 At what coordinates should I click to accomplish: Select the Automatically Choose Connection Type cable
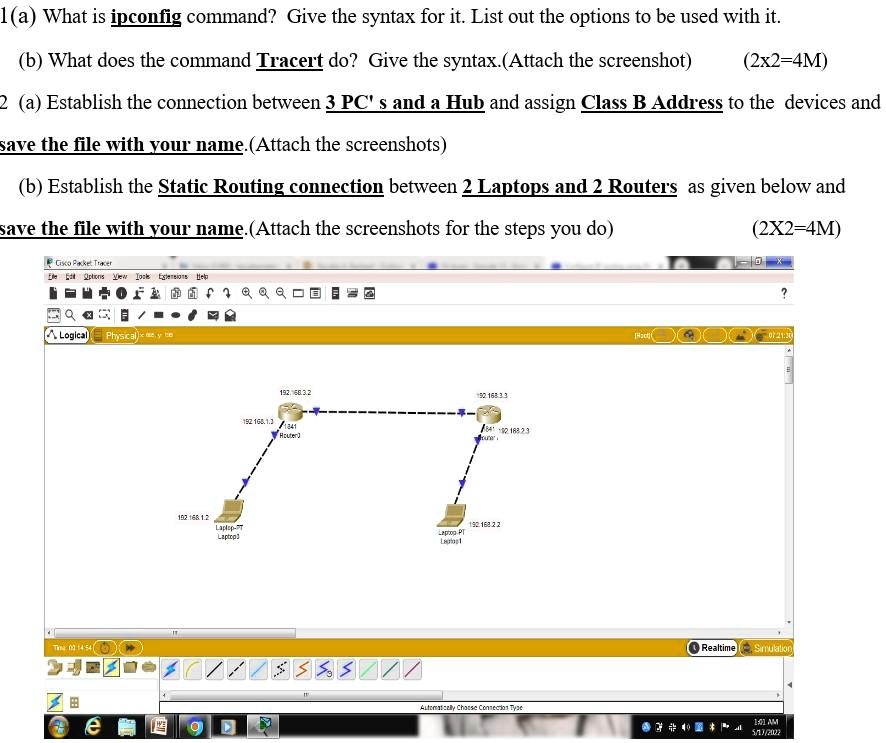(170, 668)
